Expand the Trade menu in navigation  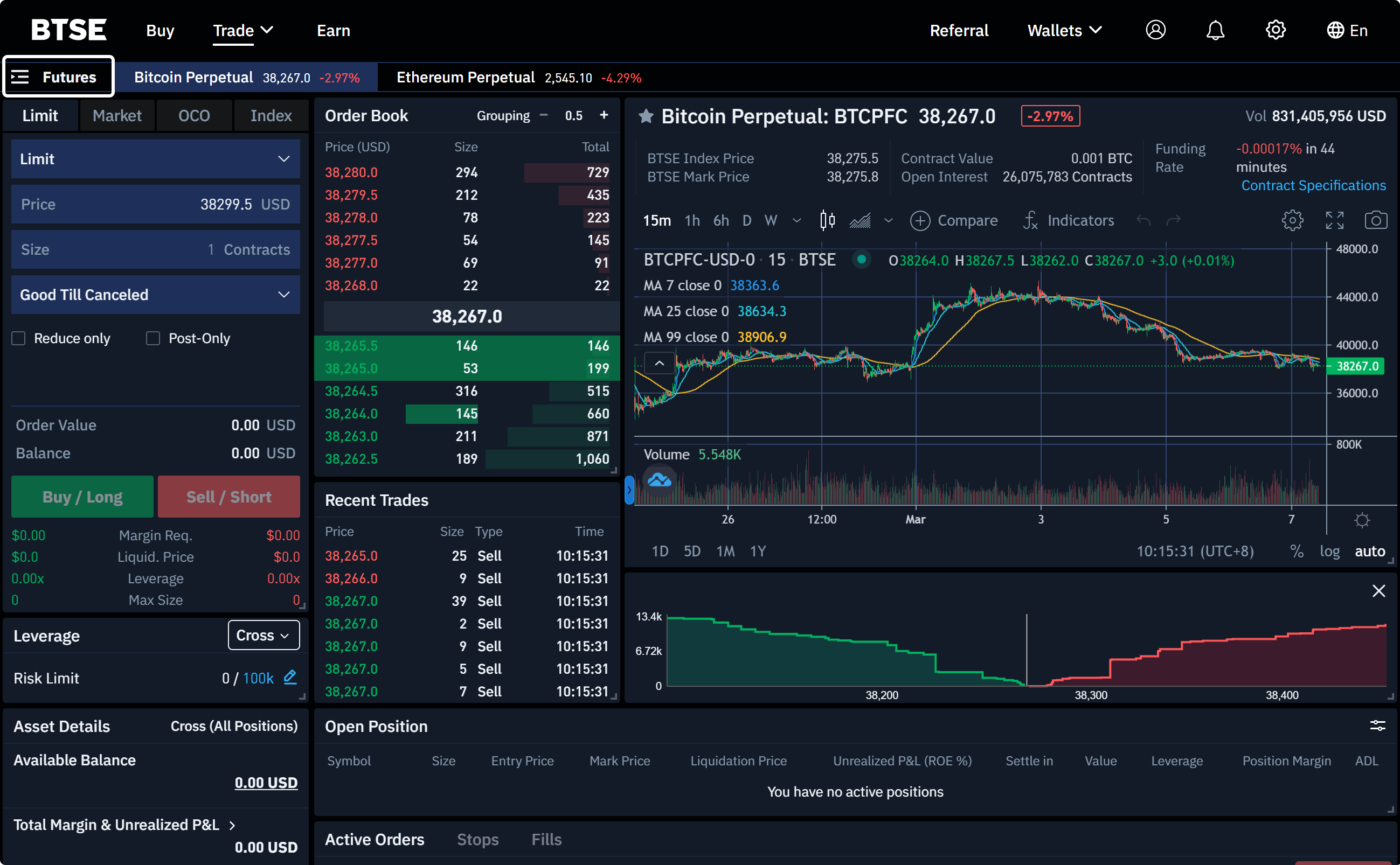242,30
